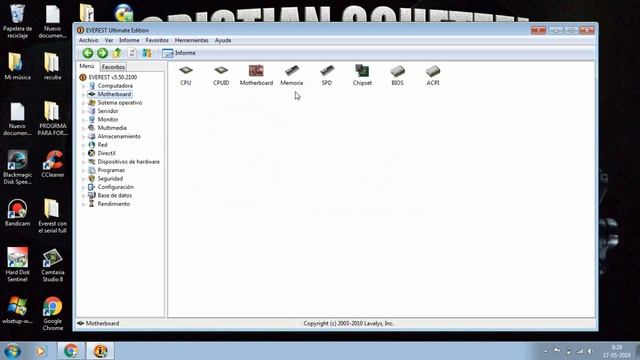The image size is (640, 360).
Task: Open the Ayuda menu
Action: (223, 40)
